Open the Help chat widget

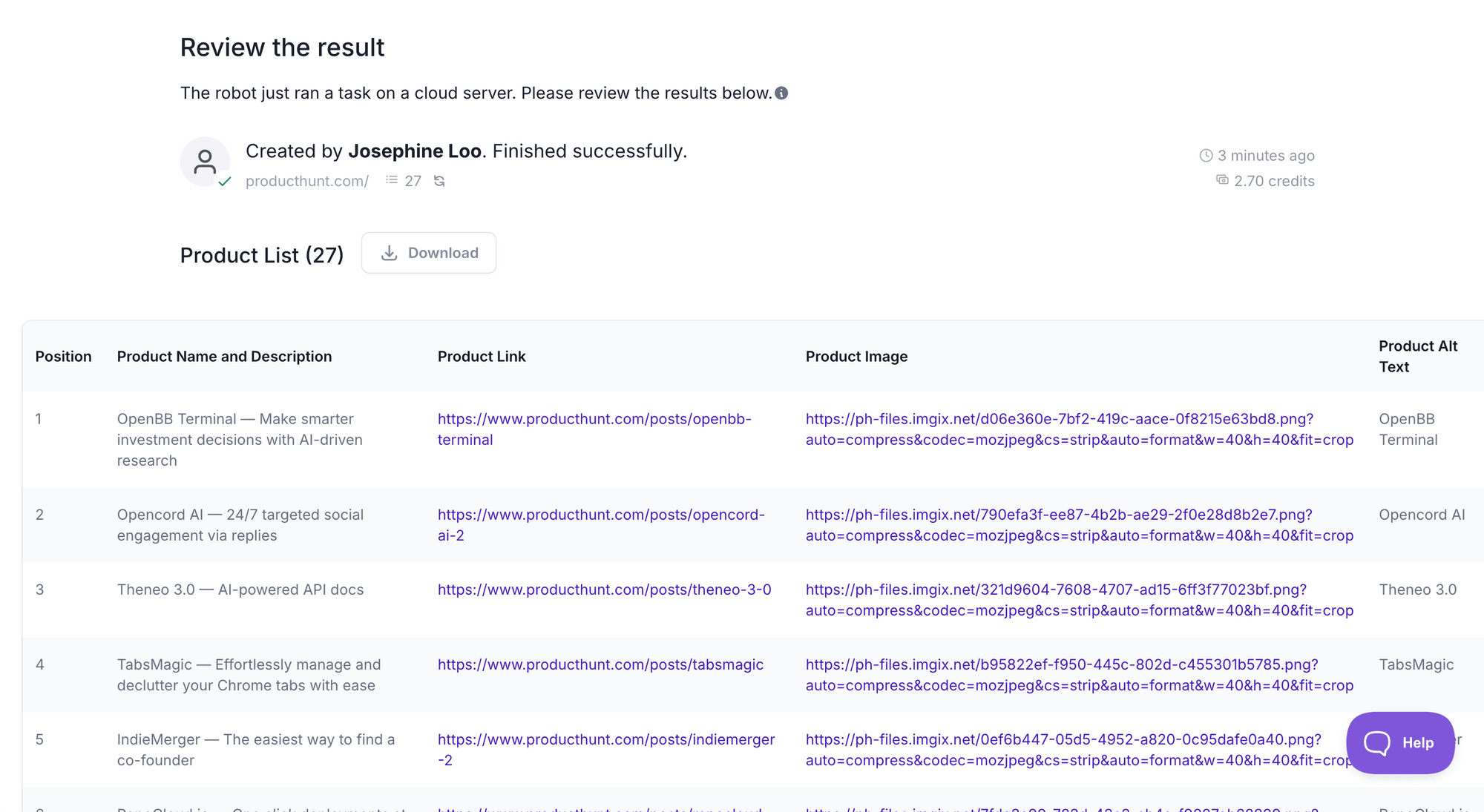coord(1400,743)
